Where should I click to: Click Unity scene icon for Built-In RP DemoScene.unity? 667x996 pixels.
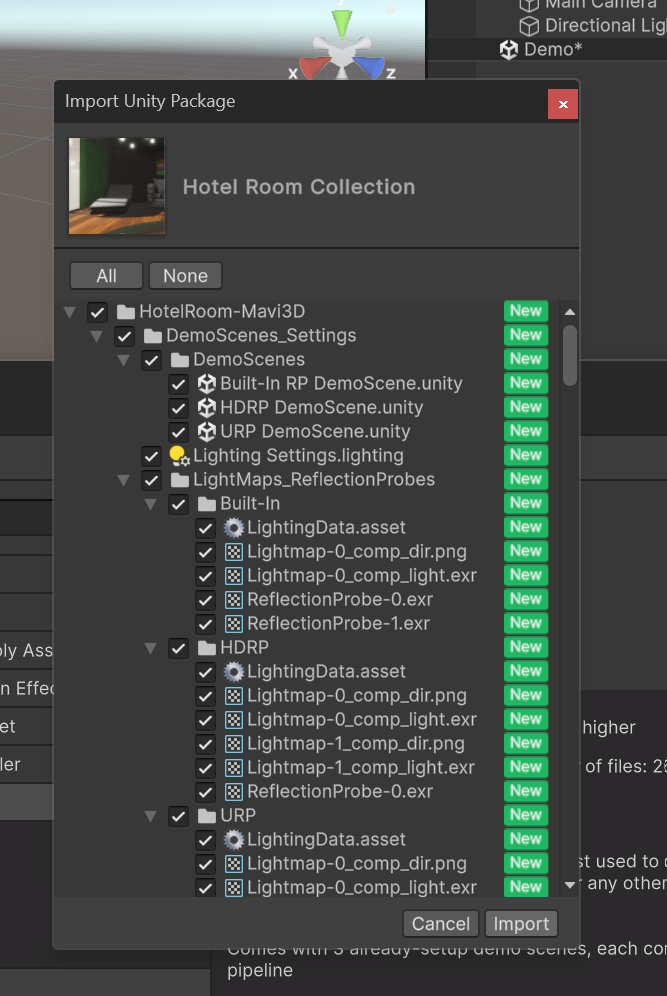tap(206, 384)
